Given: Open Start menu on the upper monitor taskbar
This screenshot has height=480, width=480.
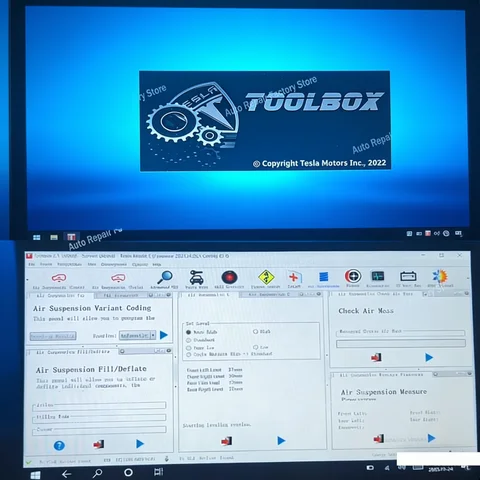Looking at the screenshot, I should (x=37, y=237).
